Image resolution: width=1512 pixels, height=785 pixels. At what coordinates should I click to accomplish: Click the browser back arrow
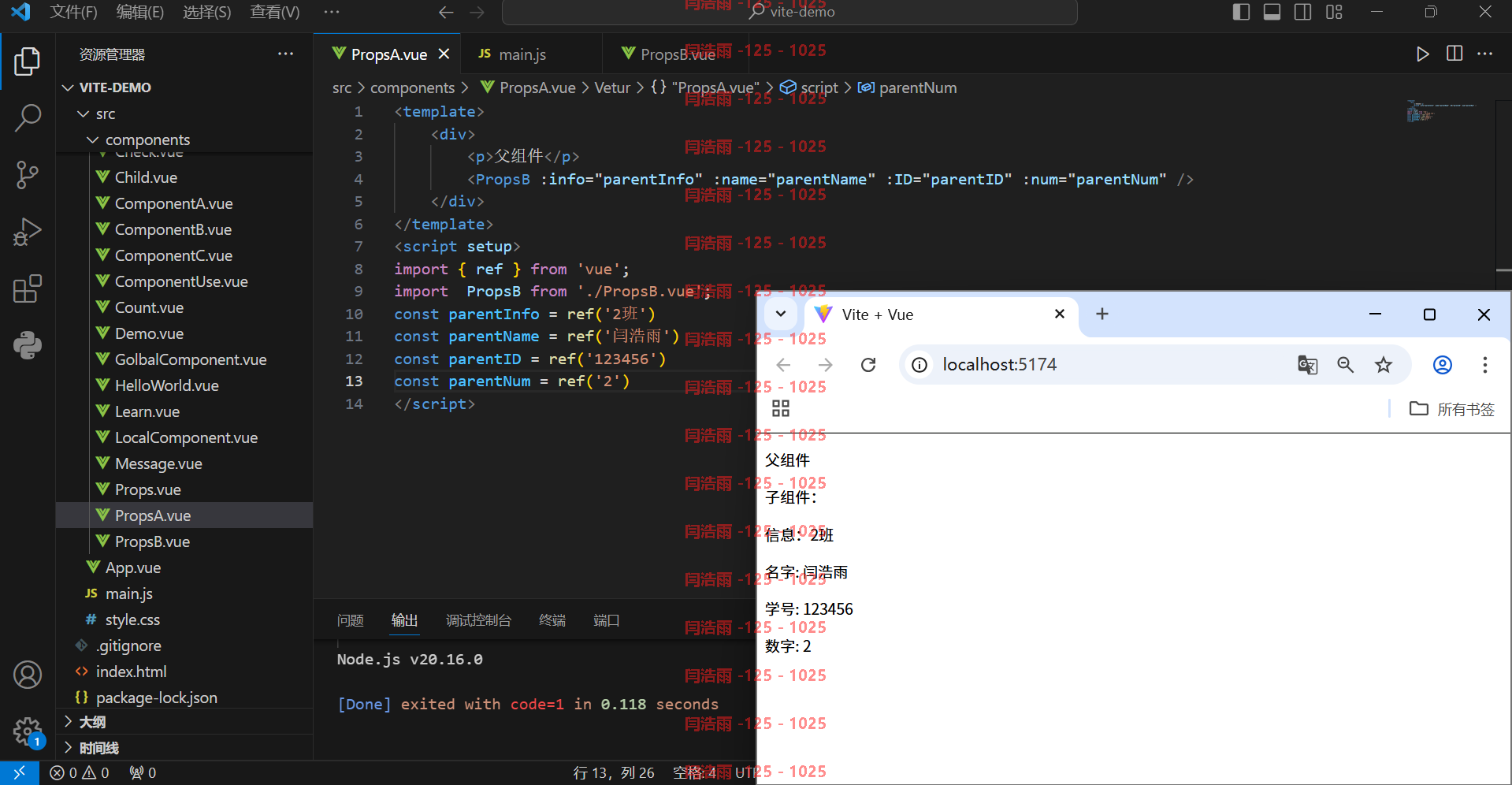click(783, 365)
